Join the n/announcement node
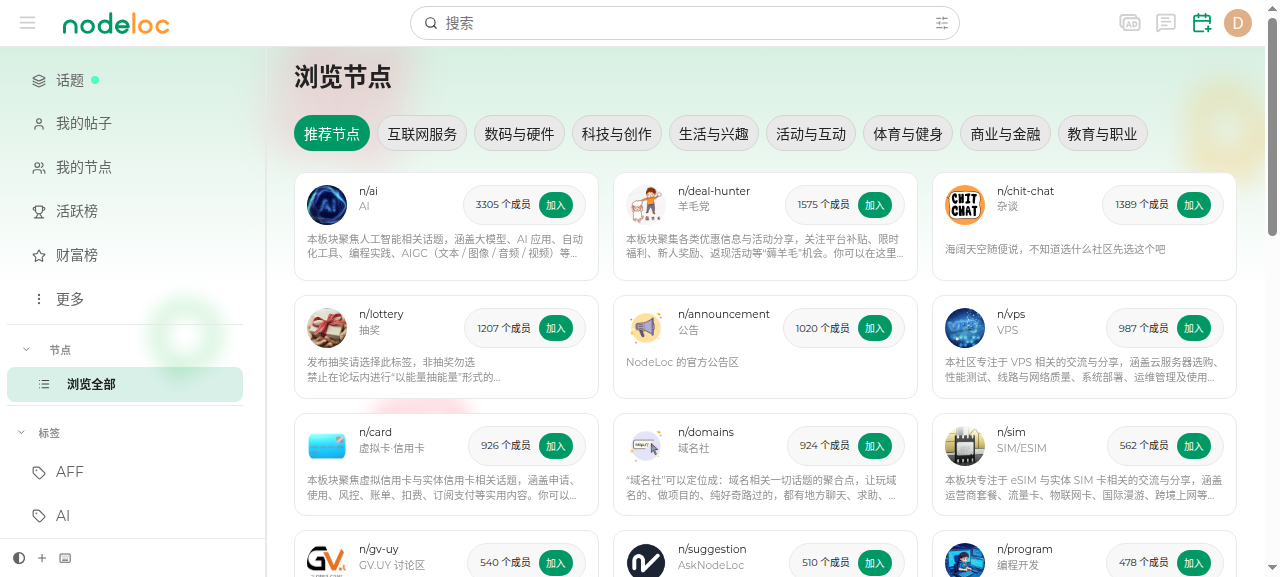 click(x=875, y=328)
